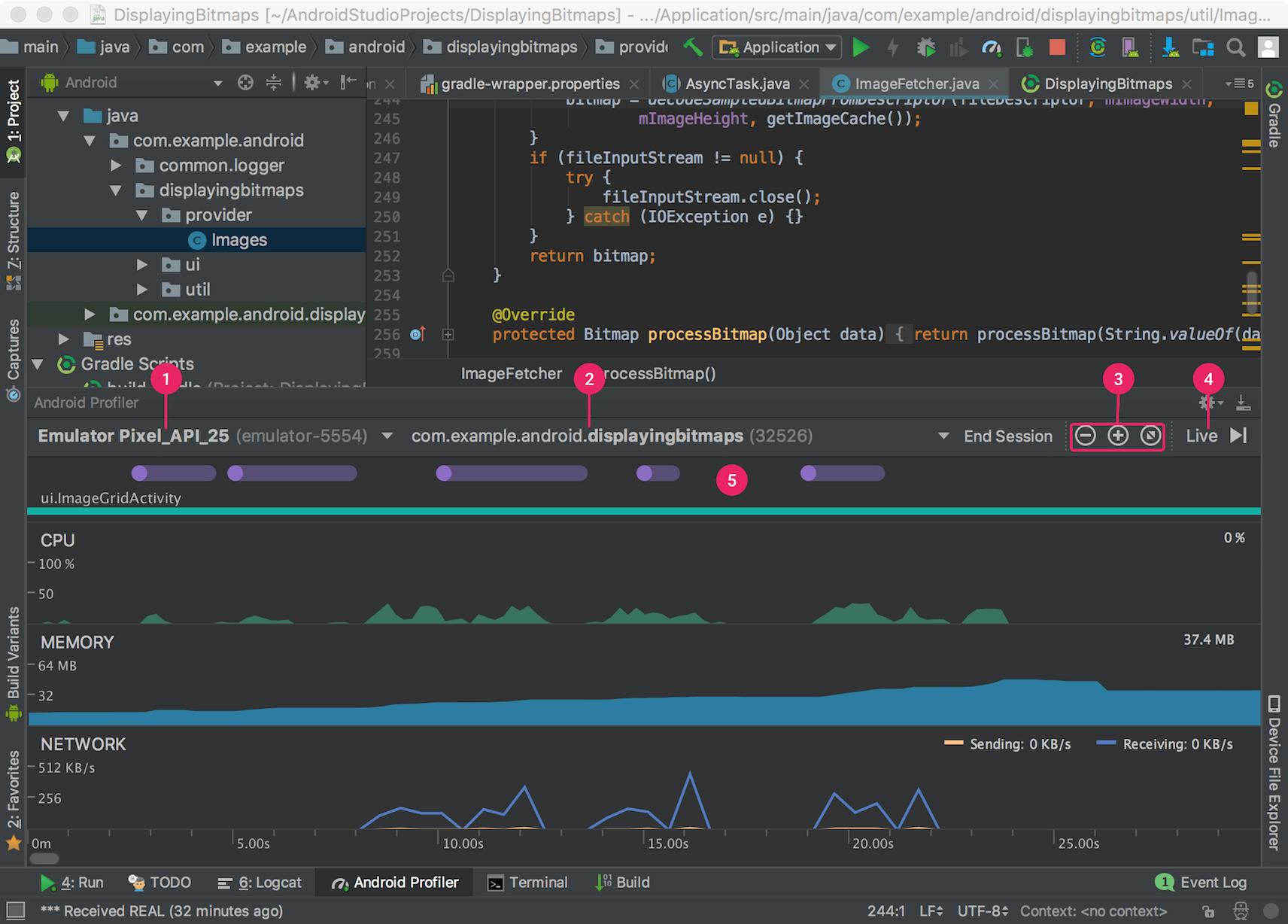Toggle the Project tool window sidebar tab
Screen dimensions: 1288x924
13,120
